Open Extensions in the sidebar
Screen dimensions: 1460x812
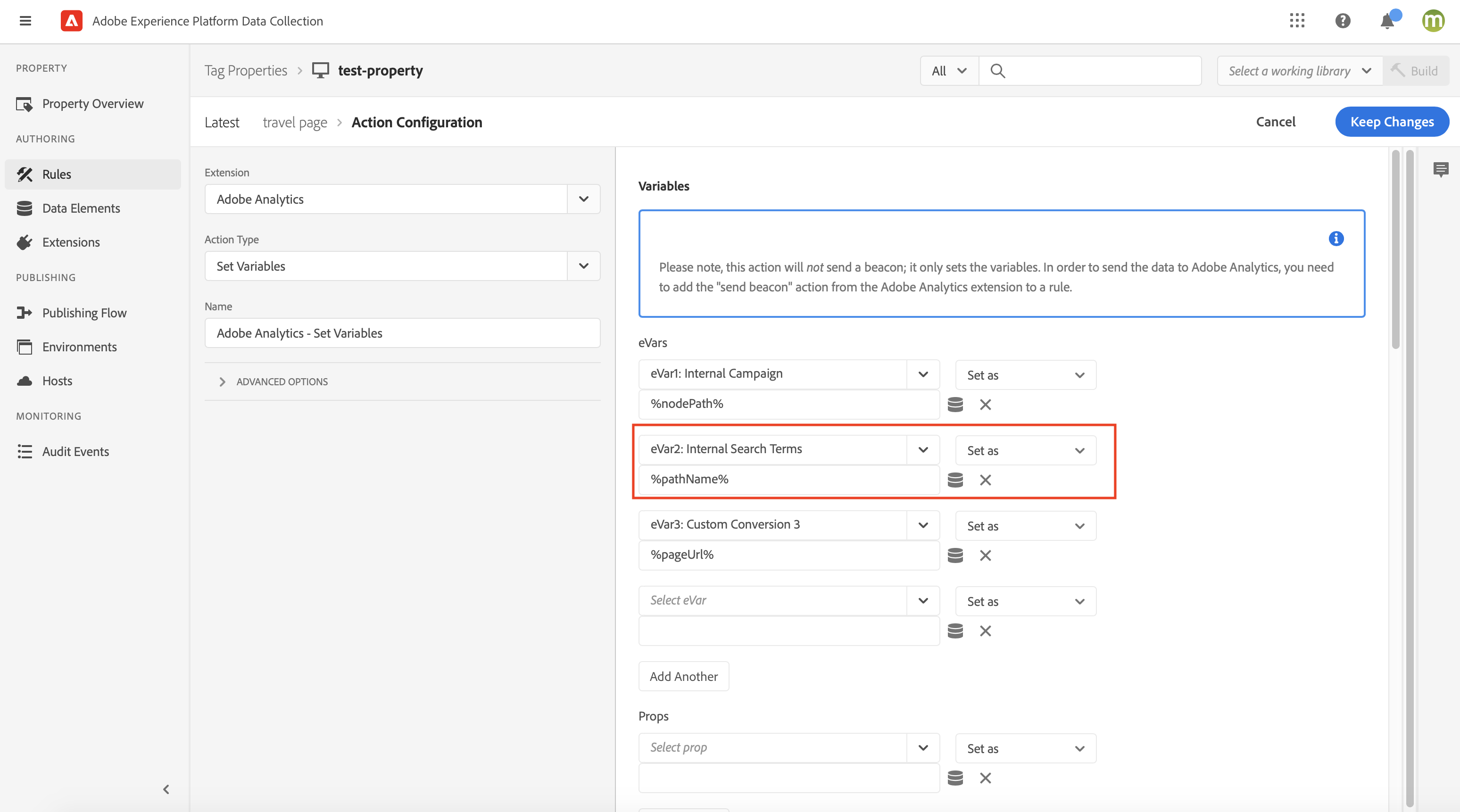pyautogui.click(x=93, y=242)
